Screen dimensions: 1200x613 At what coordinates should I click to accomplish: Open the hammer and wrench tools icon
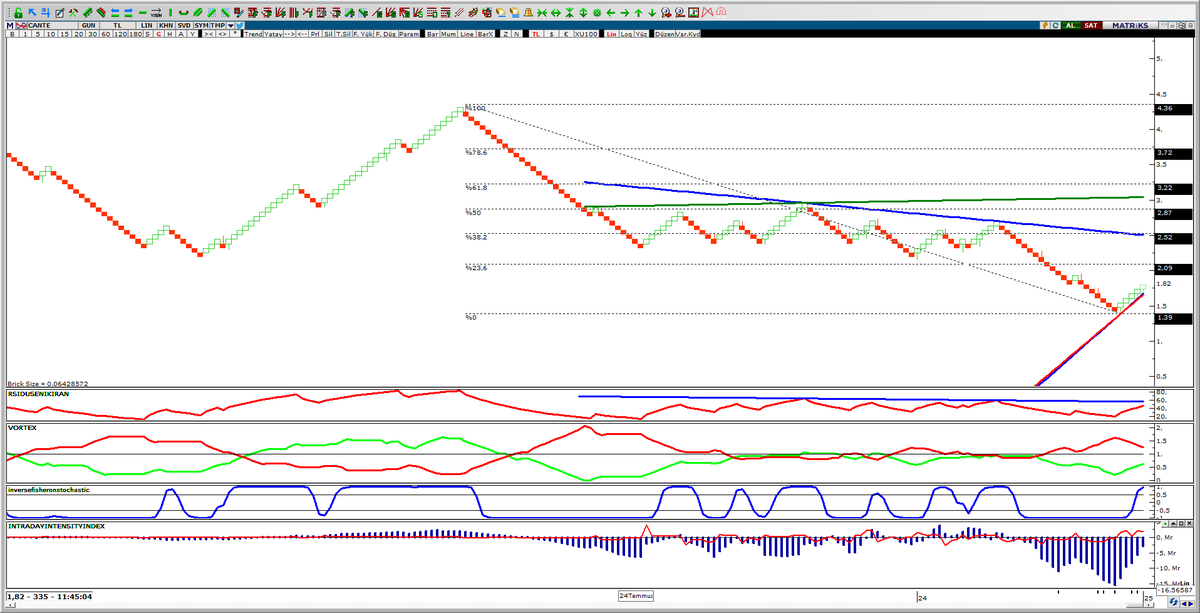(73, 13)
